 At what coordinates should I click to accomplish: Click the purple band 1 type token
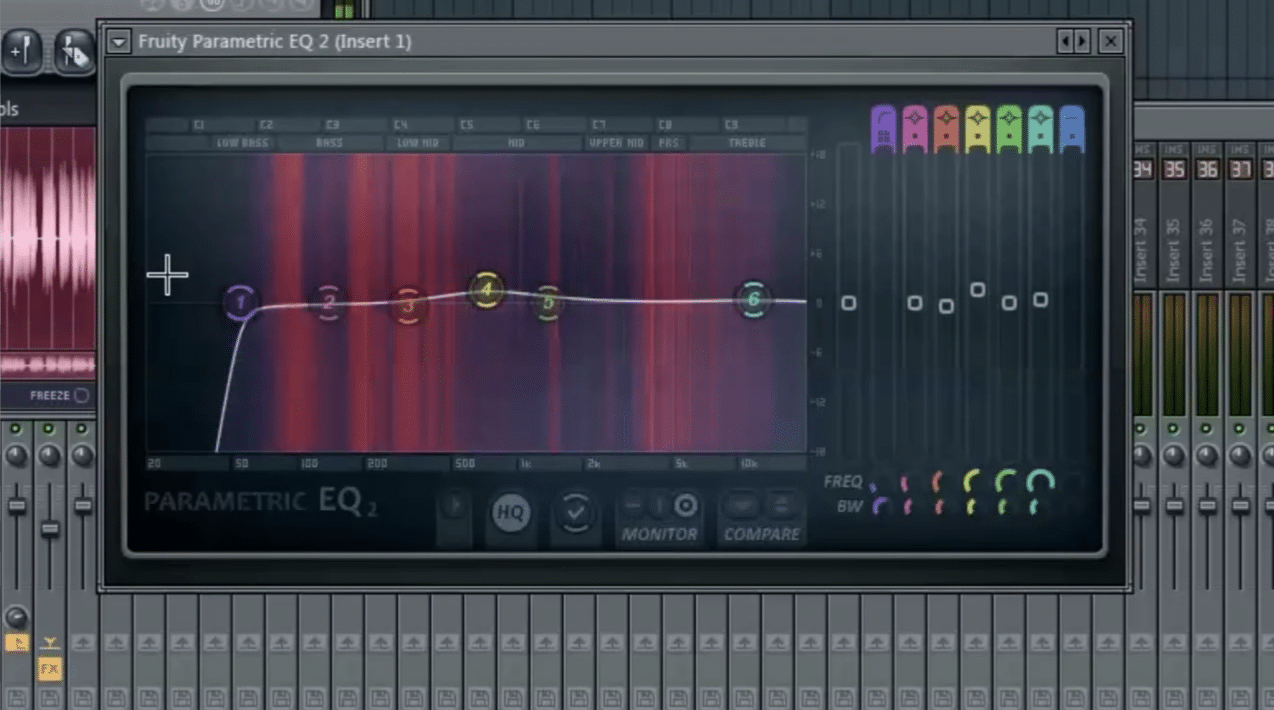[x=883, y=129]
